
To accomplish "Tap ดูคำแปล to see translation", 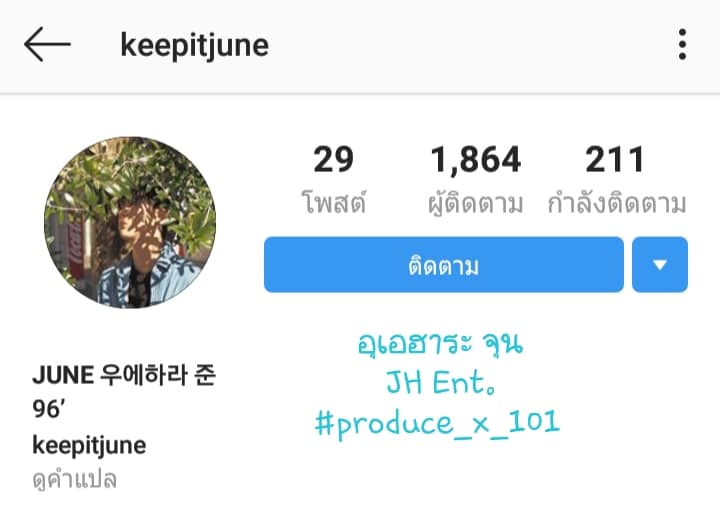I will (75, 480).
